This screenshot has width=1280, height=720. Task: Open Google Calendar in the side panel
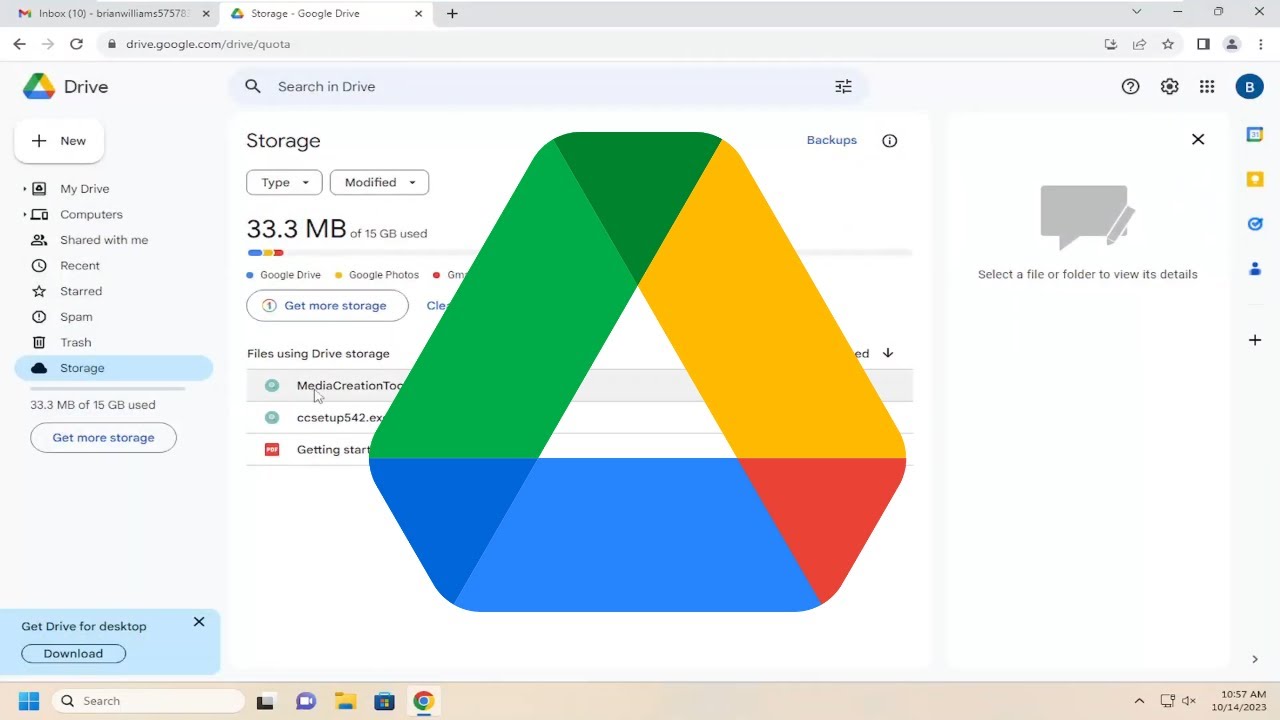point(1255,134)
